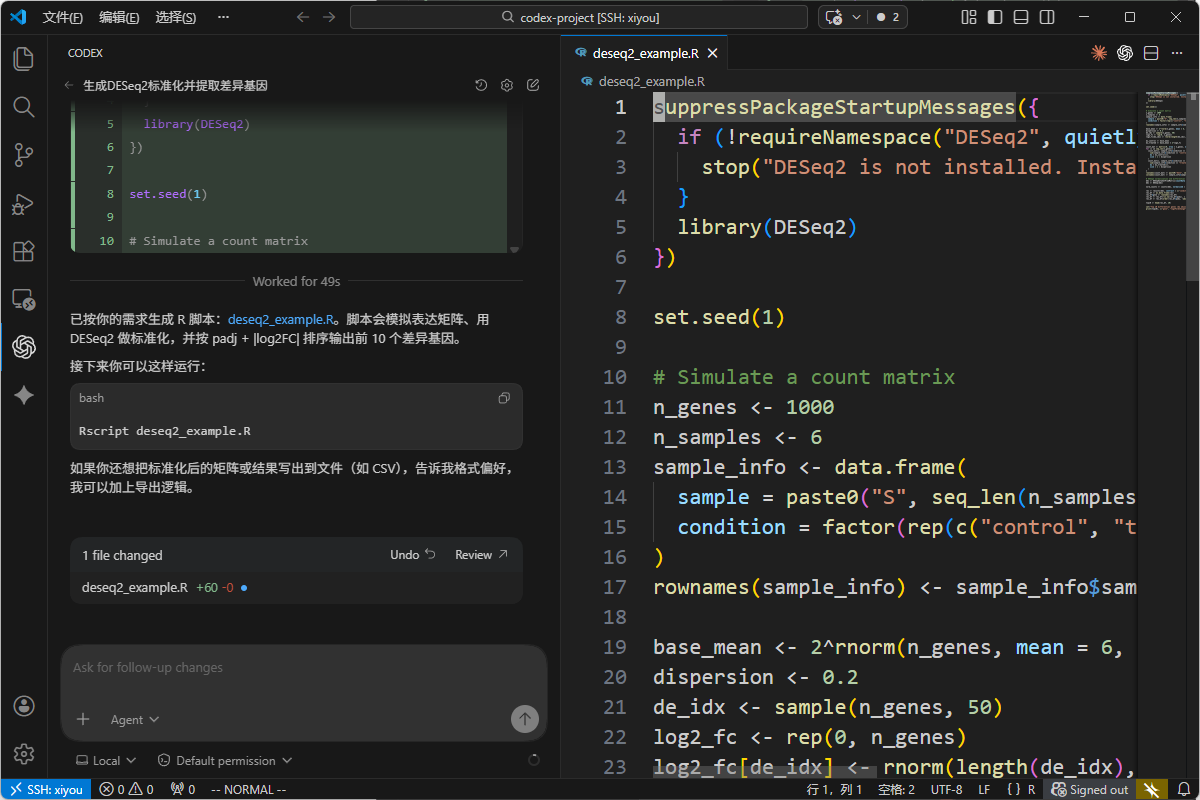Select the deseq2_example.R editor tab
This screenshot has height=800, width=1200.
[646, 53]
